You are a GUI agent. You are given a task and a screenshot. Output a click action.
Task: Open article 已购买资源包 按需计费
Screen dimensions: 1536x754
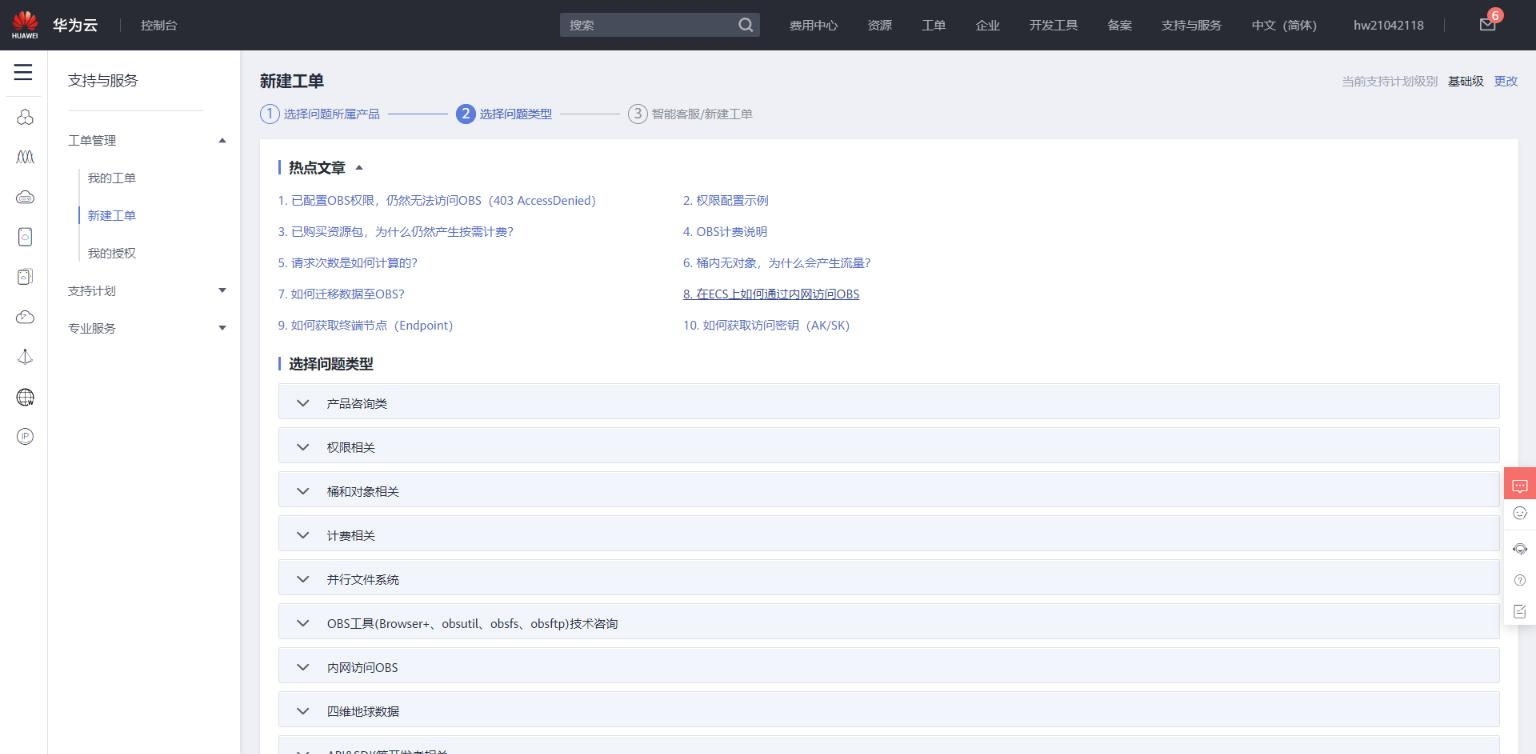[x=395, y=232]
